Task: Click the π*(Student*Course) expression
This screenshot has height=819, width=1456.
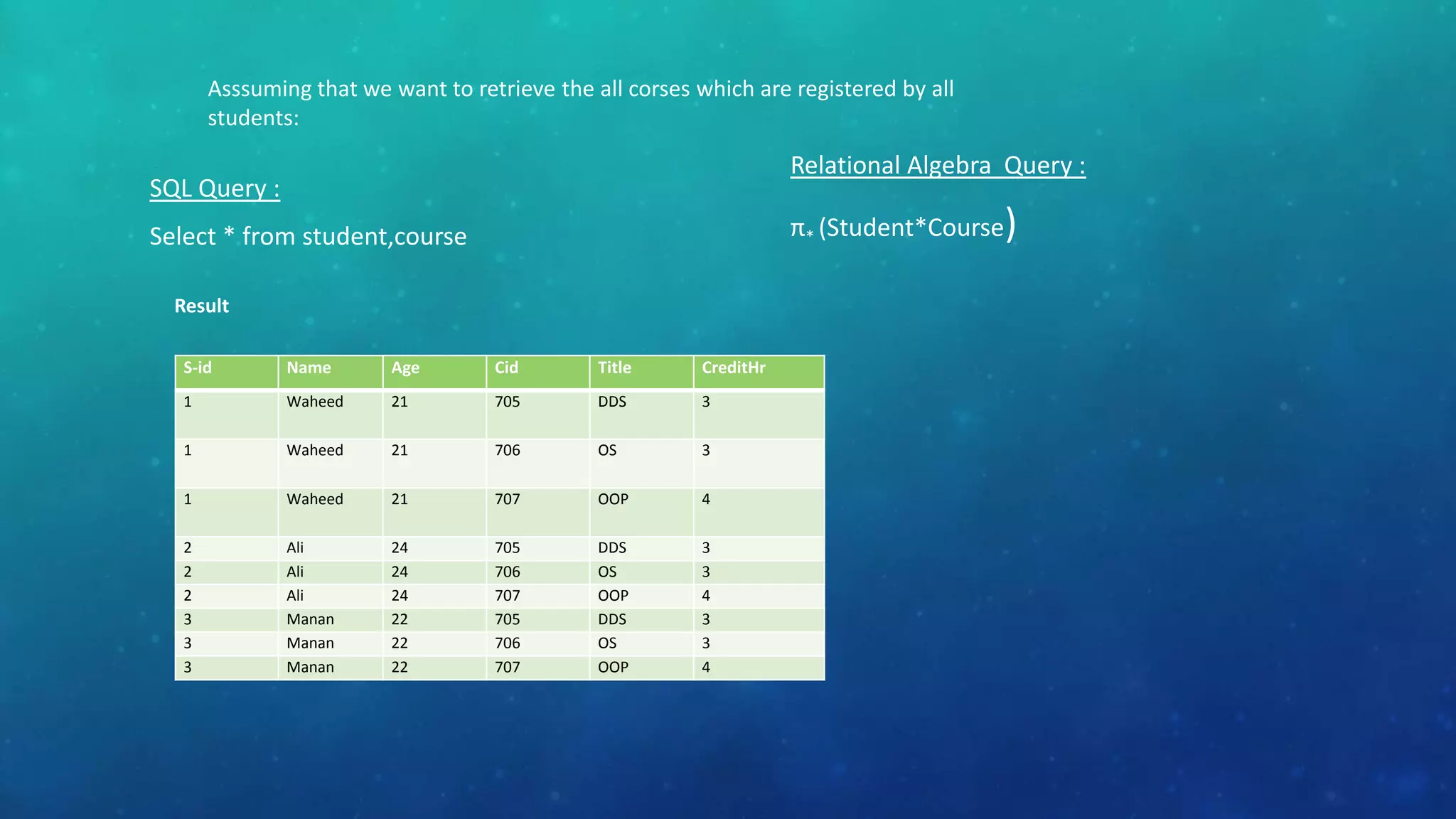Action: [903, 225]
